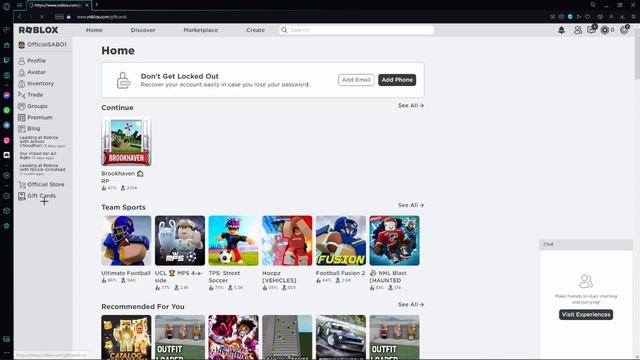
Task: Open the Profile sidebar icon
Action: pyautogui.click(x=22, y=61)
